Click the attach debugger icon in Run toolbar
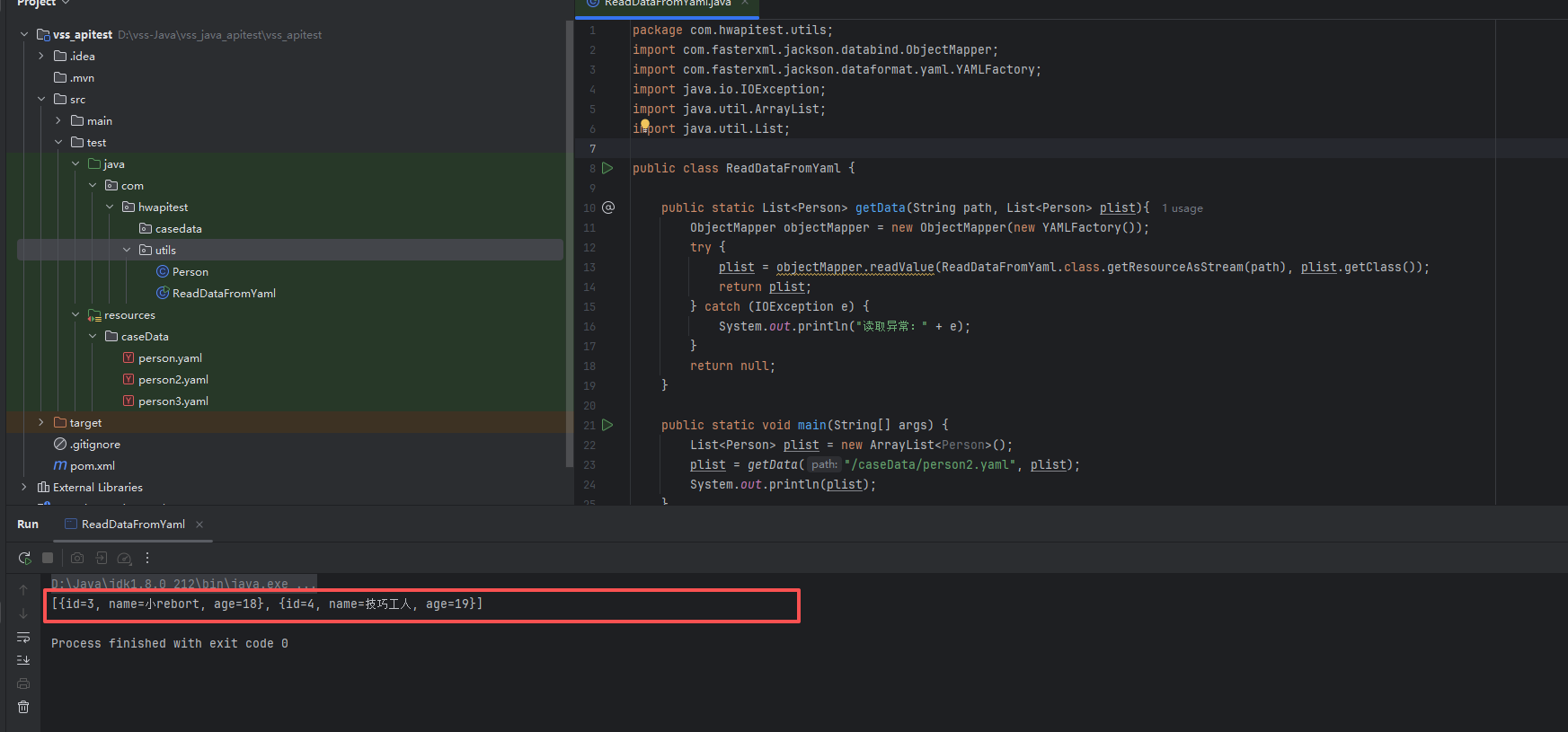Viewport: 1568px width, 732px height. point(101,558)
